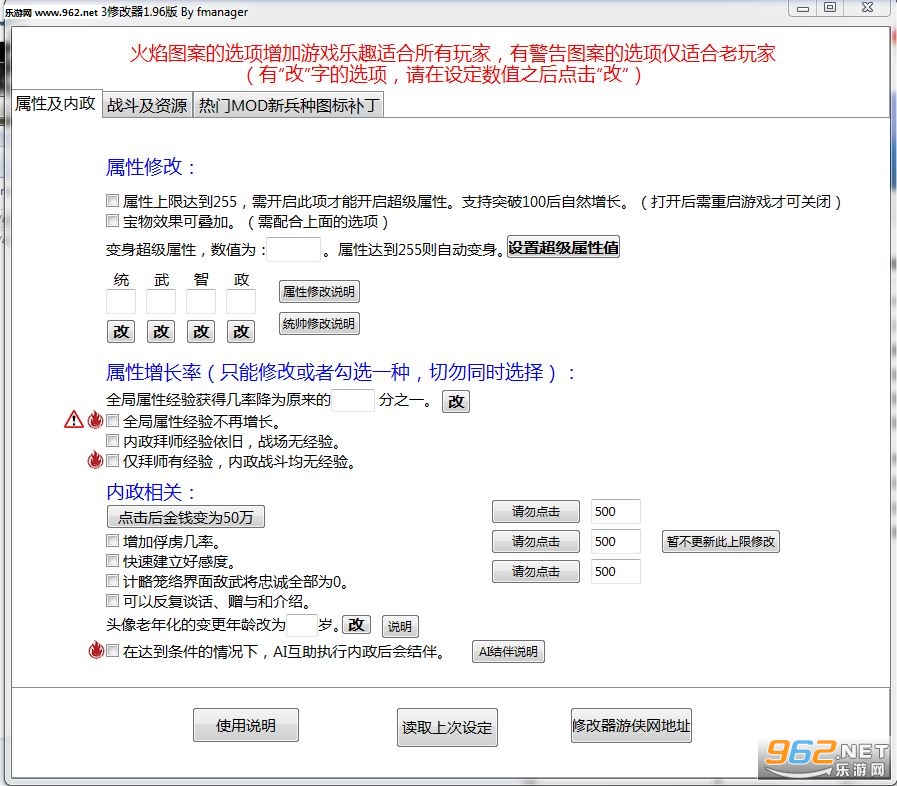Click the flame icon beside 仅拜师有经验
Image resolution: width=897 pixels, height=786 pixels.
96,460
